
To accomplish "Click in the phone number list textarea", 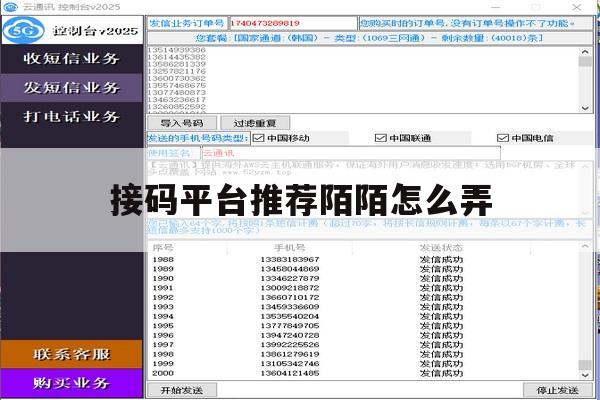I will pos(364,80).
